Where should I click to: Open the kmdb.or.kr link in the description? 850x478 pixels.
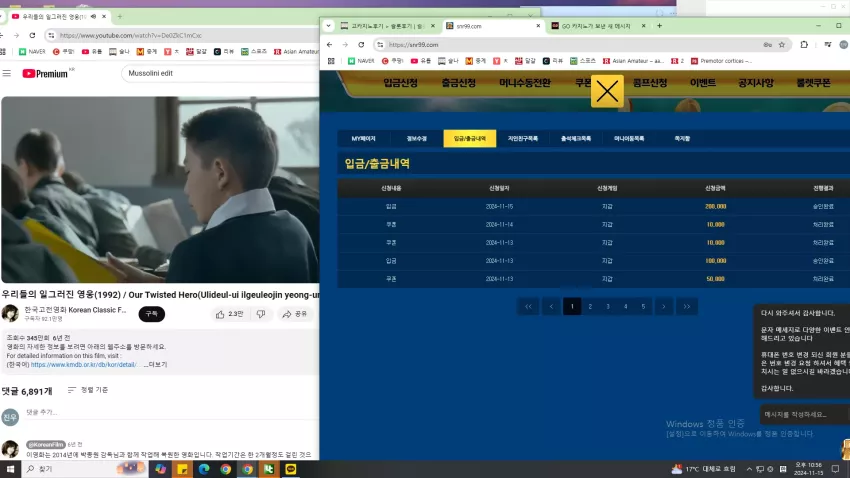83,365
